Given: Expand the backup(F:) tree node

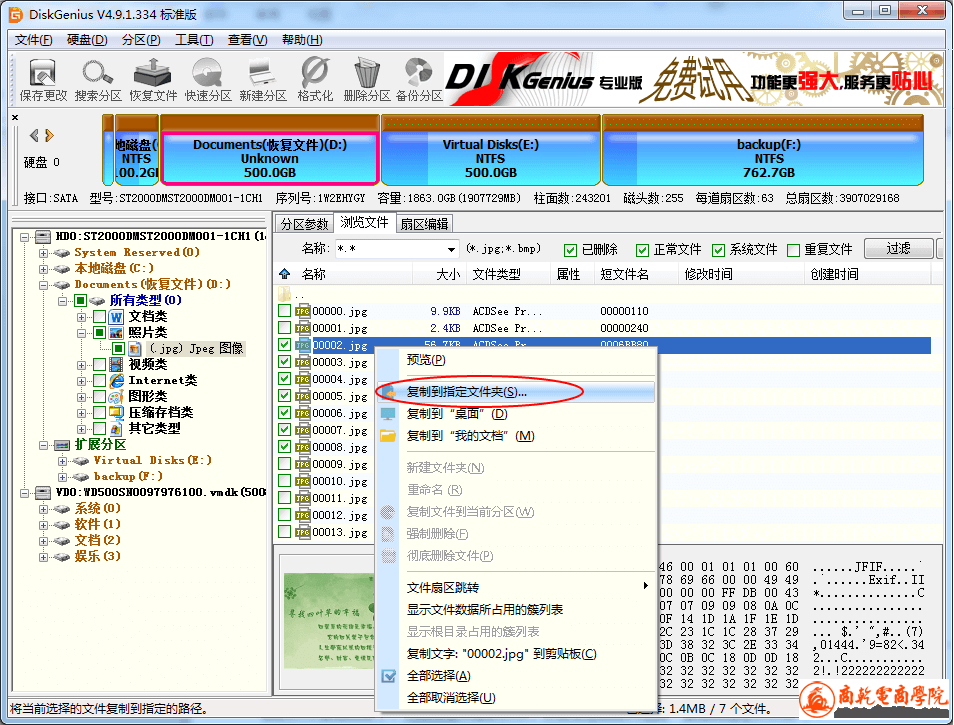Looking at the screenshot, I should (x=62, y=477).
